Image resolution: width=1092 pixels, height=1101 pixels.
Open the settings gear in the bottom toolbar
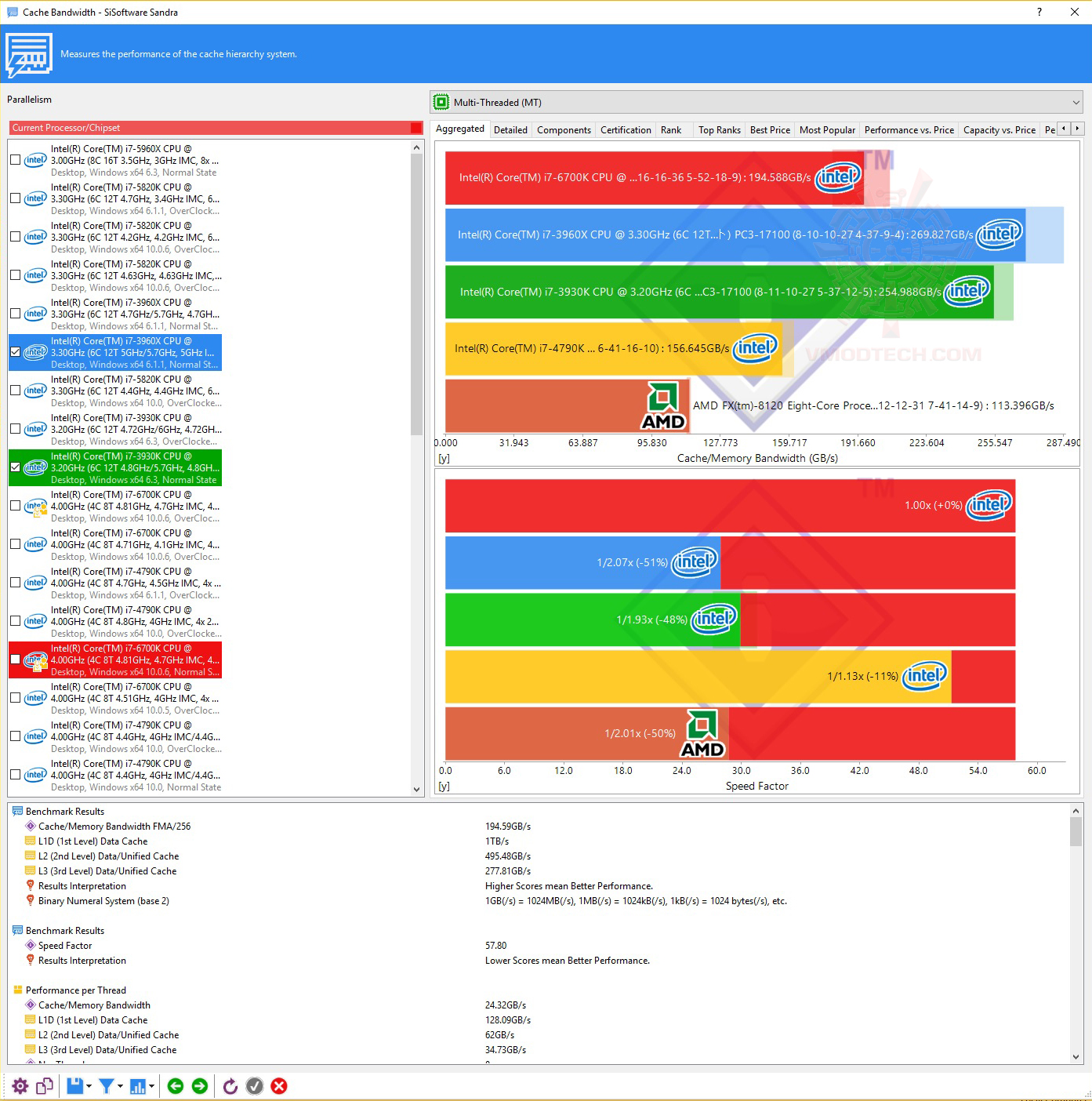(x=20, y=1086)
